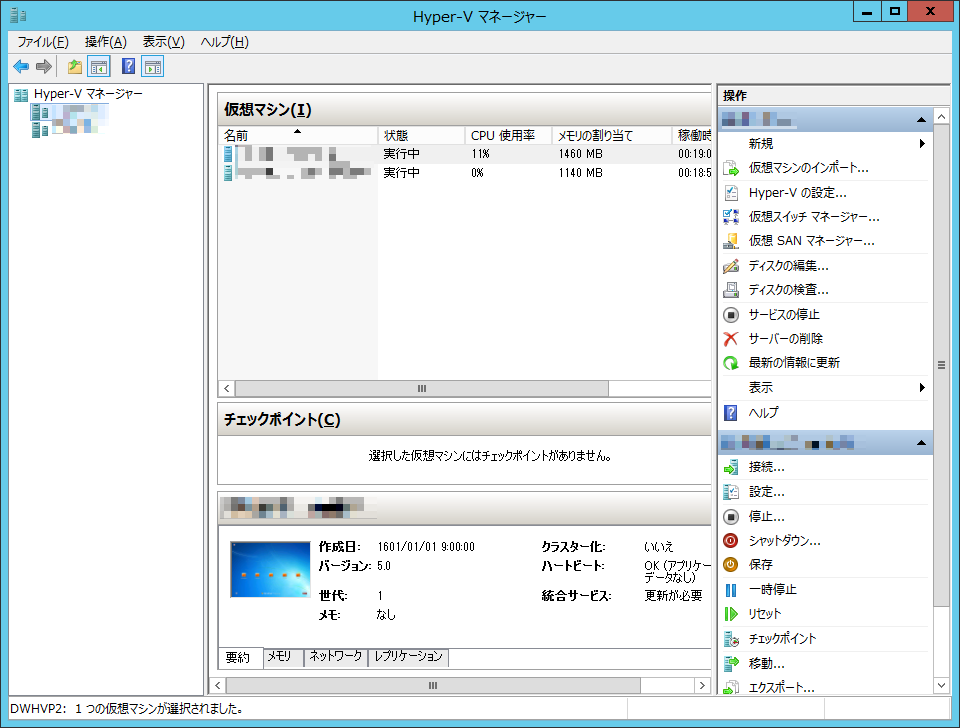This screenshot has height=728, width=960.
Task: Open the ヘルプ(H) menu
Action: [x=225, y=42]
